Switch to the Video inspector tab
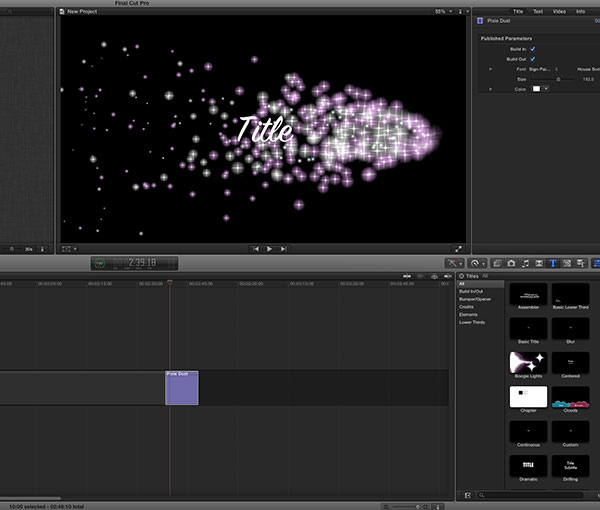Image resolution: width=600 pixels, height=510 pixels. click(559, 11)
